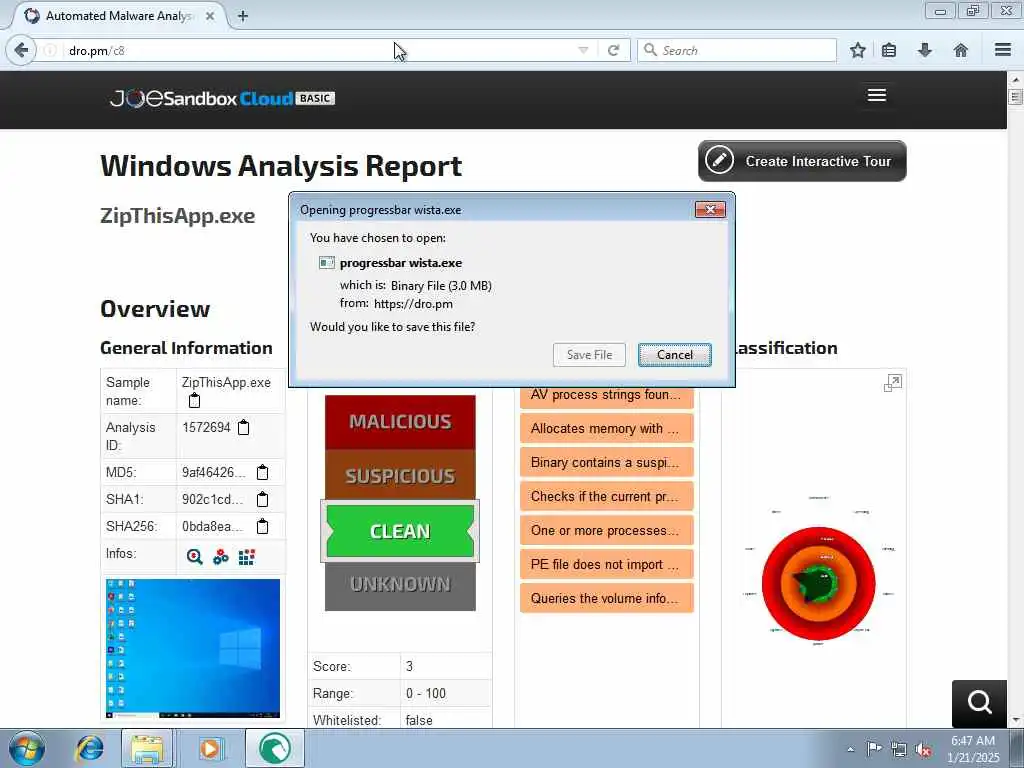Click the pencil icon on Create Interactive Tour
The image size is (1024, 768).
click(719, 160)
